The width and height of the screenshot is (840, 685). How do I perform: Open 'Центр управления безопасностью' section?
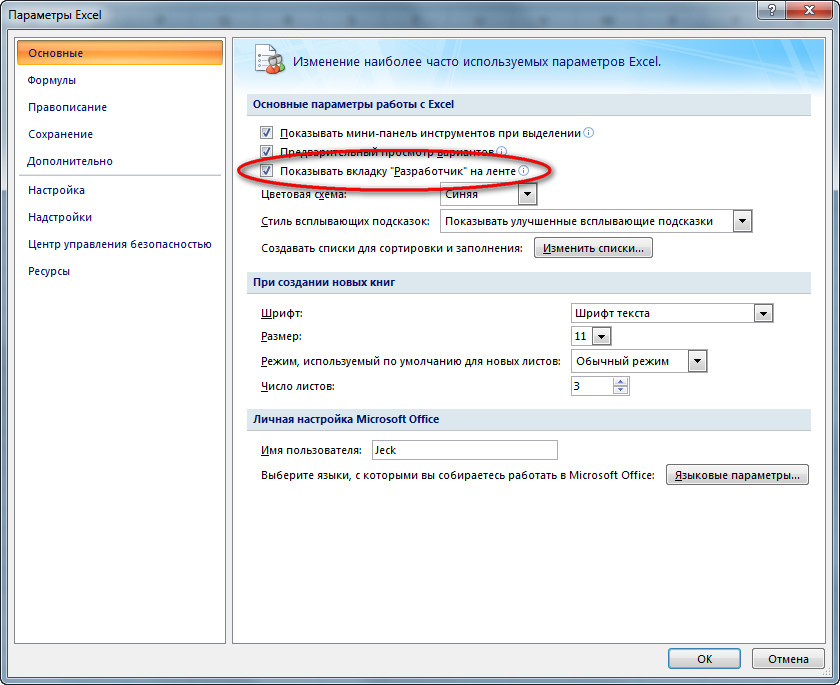tap(119, 244)
